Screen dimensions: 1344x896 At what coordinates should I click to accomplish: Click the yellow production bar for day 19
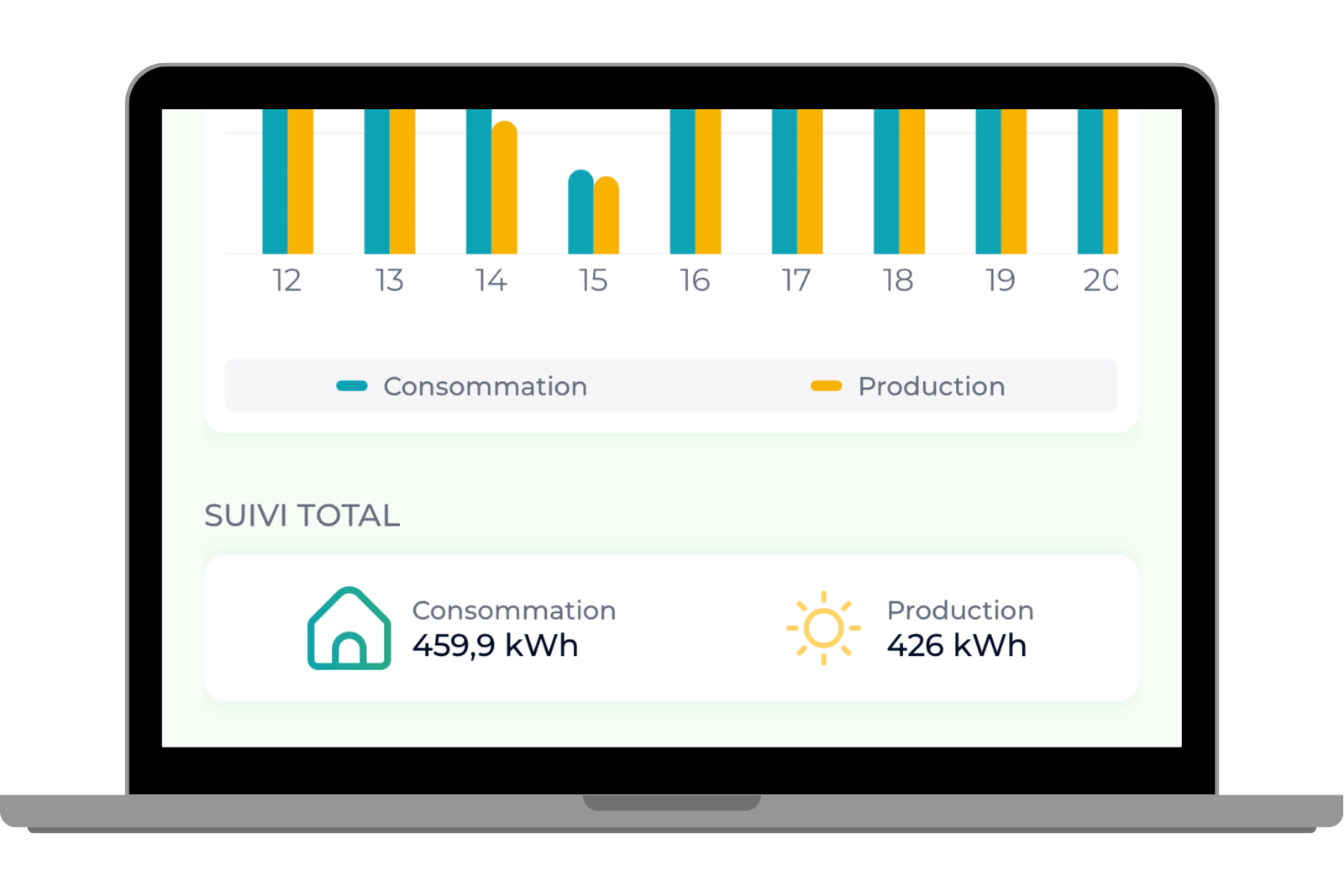(1014, 181)
